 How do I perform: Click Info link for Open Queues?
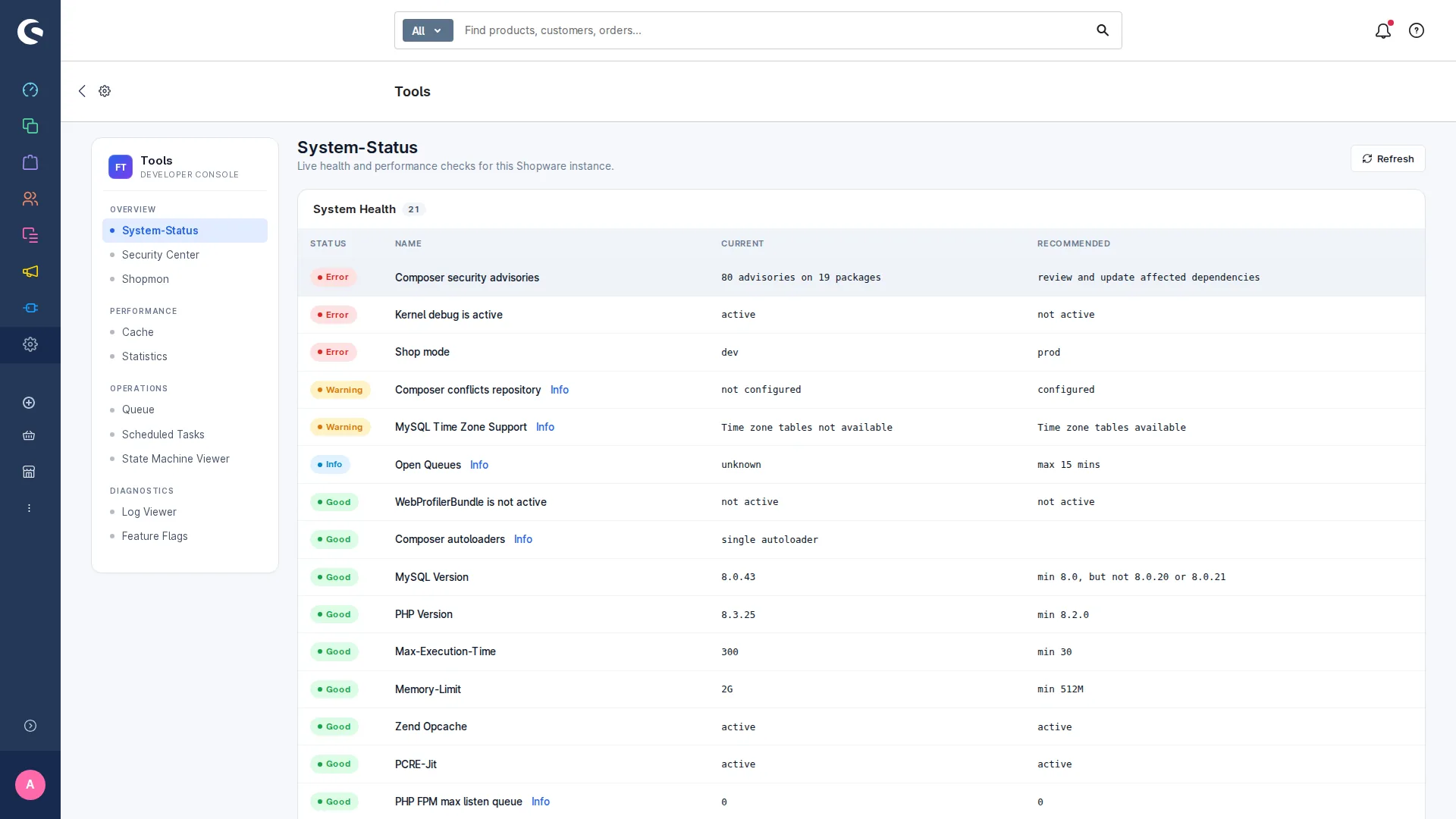[x=479, y=465]
